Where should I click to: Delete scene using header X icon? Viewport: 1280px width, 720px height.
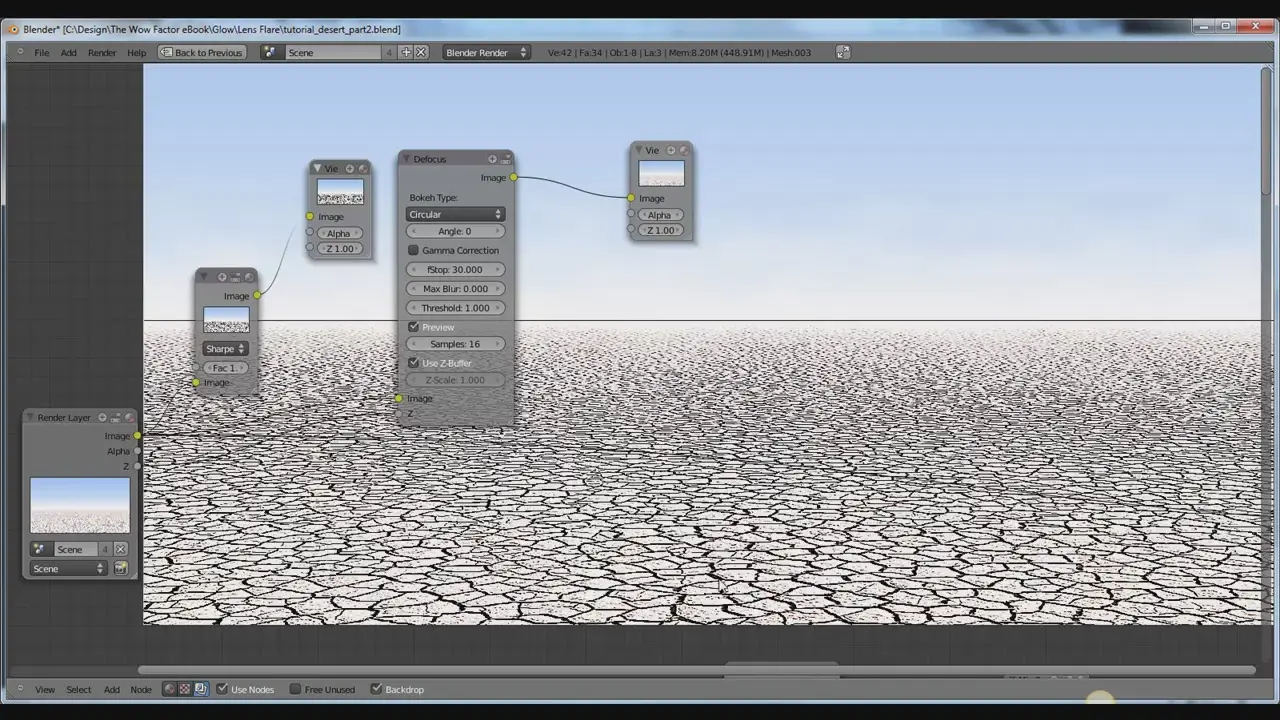pos(421,52)
